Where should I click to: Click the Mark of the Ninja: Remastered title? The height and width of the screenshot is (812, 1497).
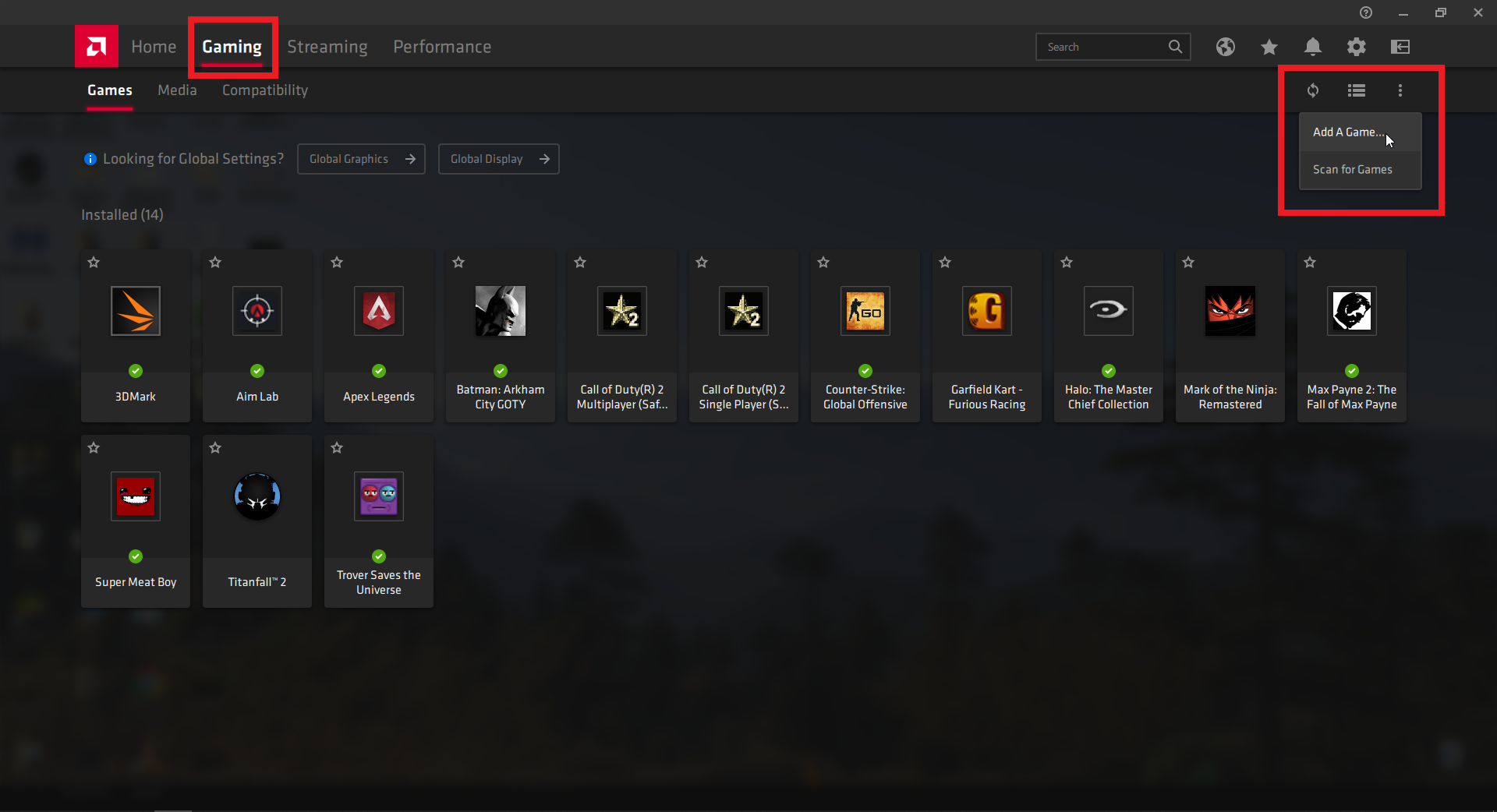pyautogui.click(x=1230, y=397)
